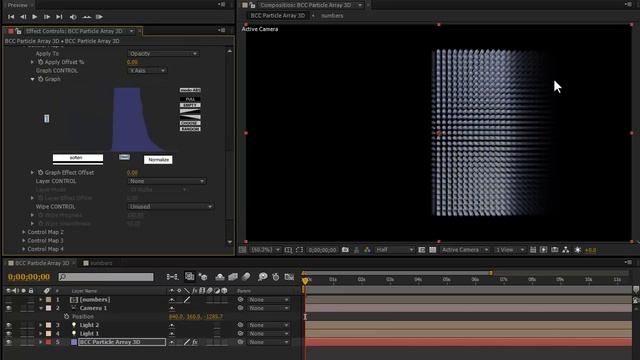The height and width of the screenshot is (360, 640).
Task: Toggle the Camera 1 Position stopwatch
Action: click(x=67, y=316)
